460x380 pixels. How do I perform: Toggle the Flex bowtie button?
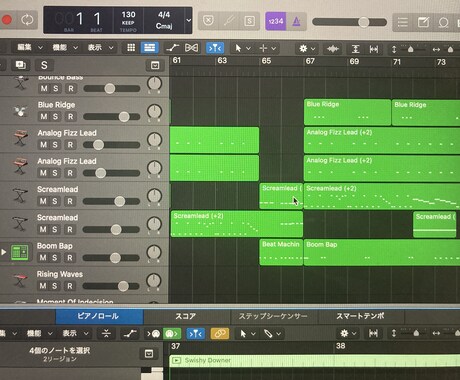[191, 48]
